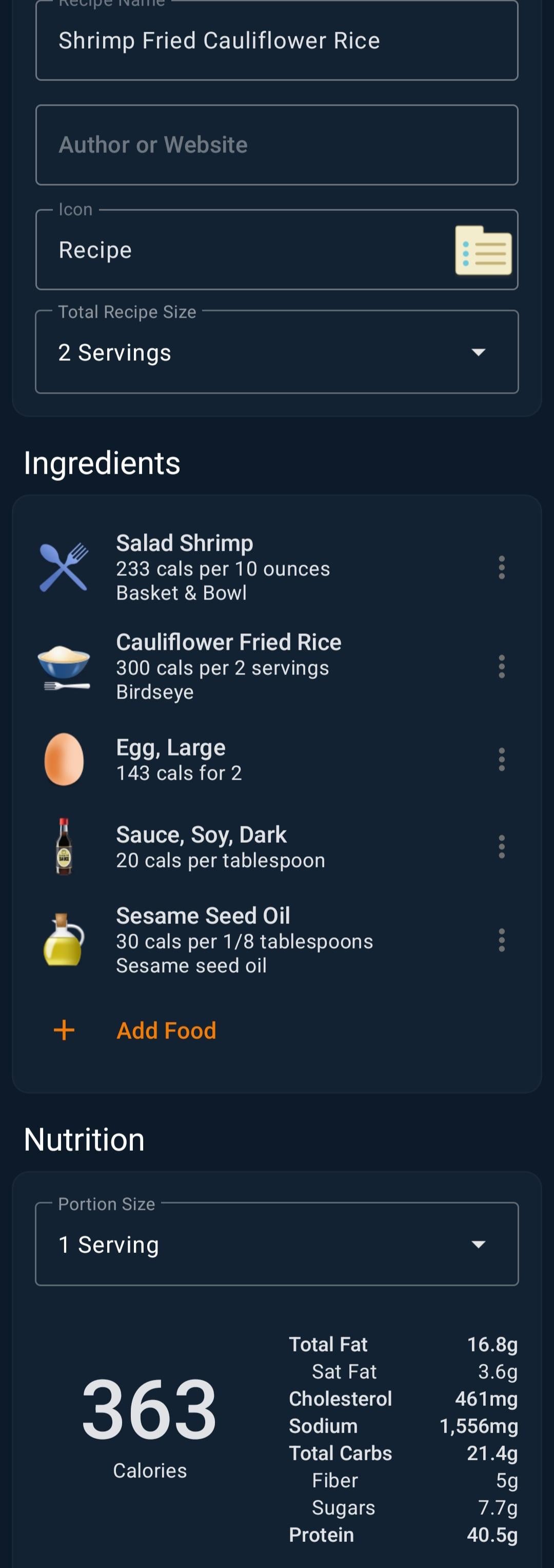Viewport: 554px width, 1568px height.
Task: Tap the sesame oil bottle icon
Action: click(x=63, y=940)
